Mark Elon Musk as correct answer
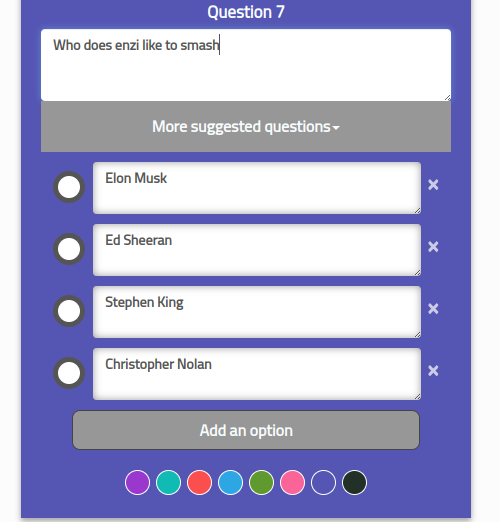500x522 pixels. (x=69, y=187)
